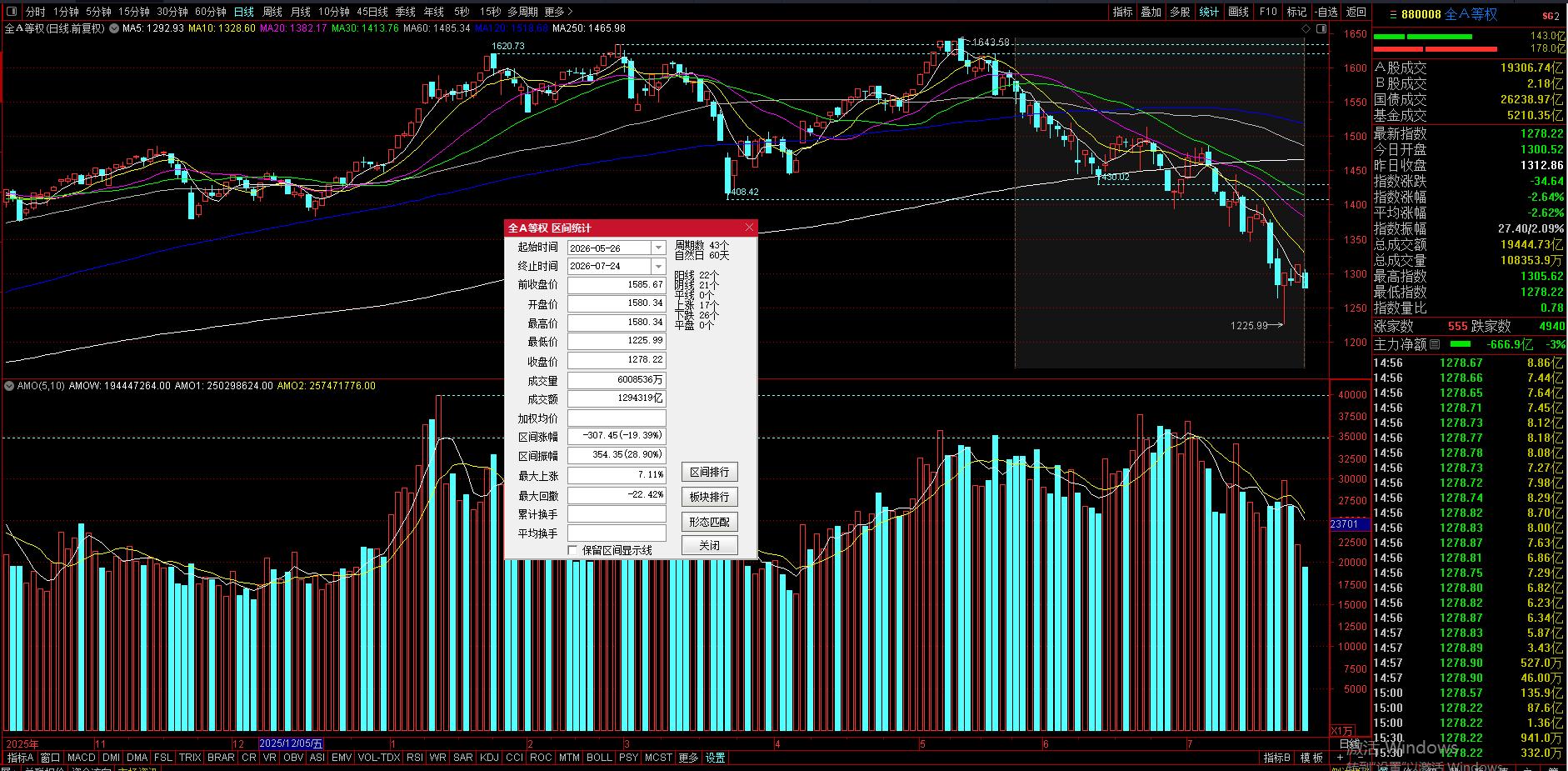Click the 最新指数 value 1278.22
This screenshot has height=771, width=1568.
click(1542, 133)
